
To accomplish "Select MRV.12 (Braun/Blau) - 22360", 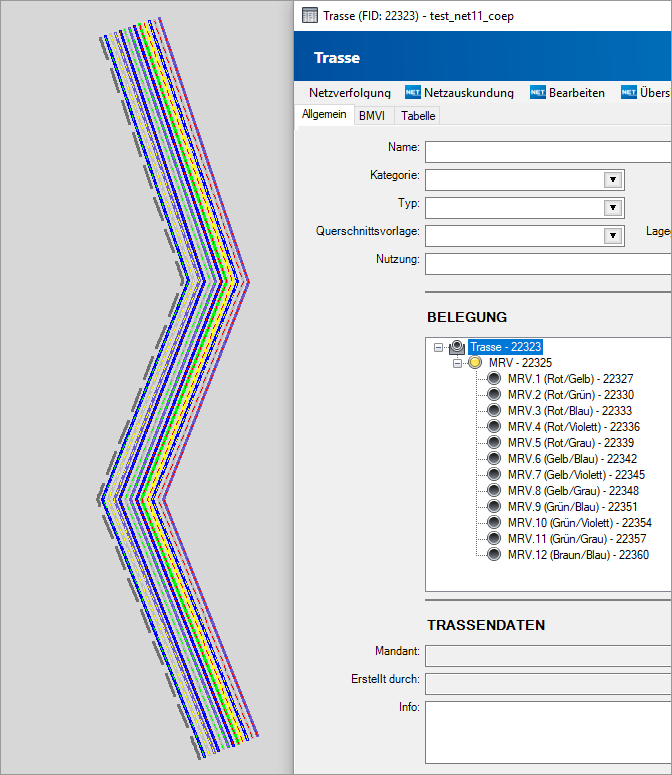I will coord(578,555).
